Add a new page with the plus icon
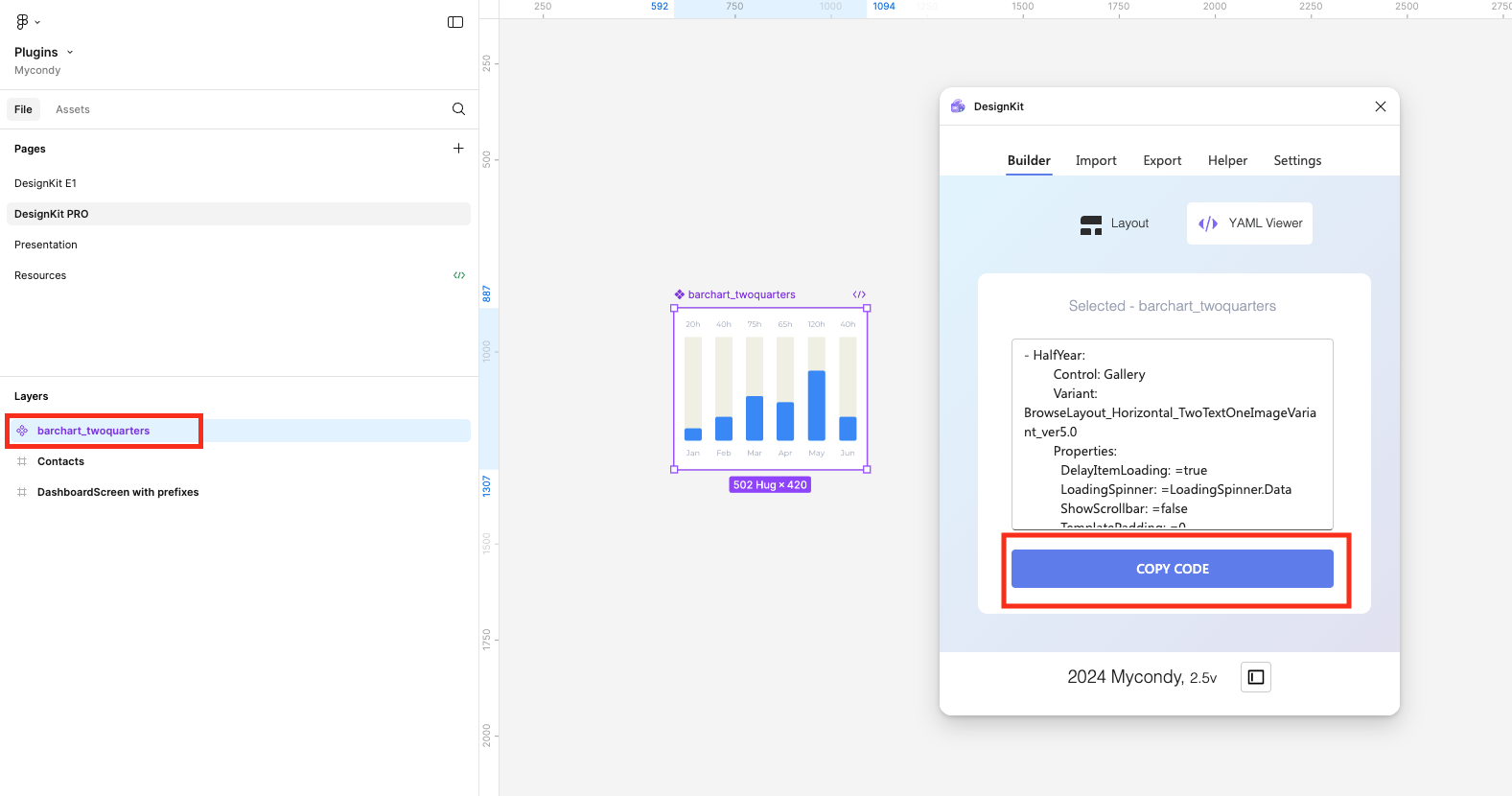The width and height of the screenshot is (1512, 796). pos(458,149)
